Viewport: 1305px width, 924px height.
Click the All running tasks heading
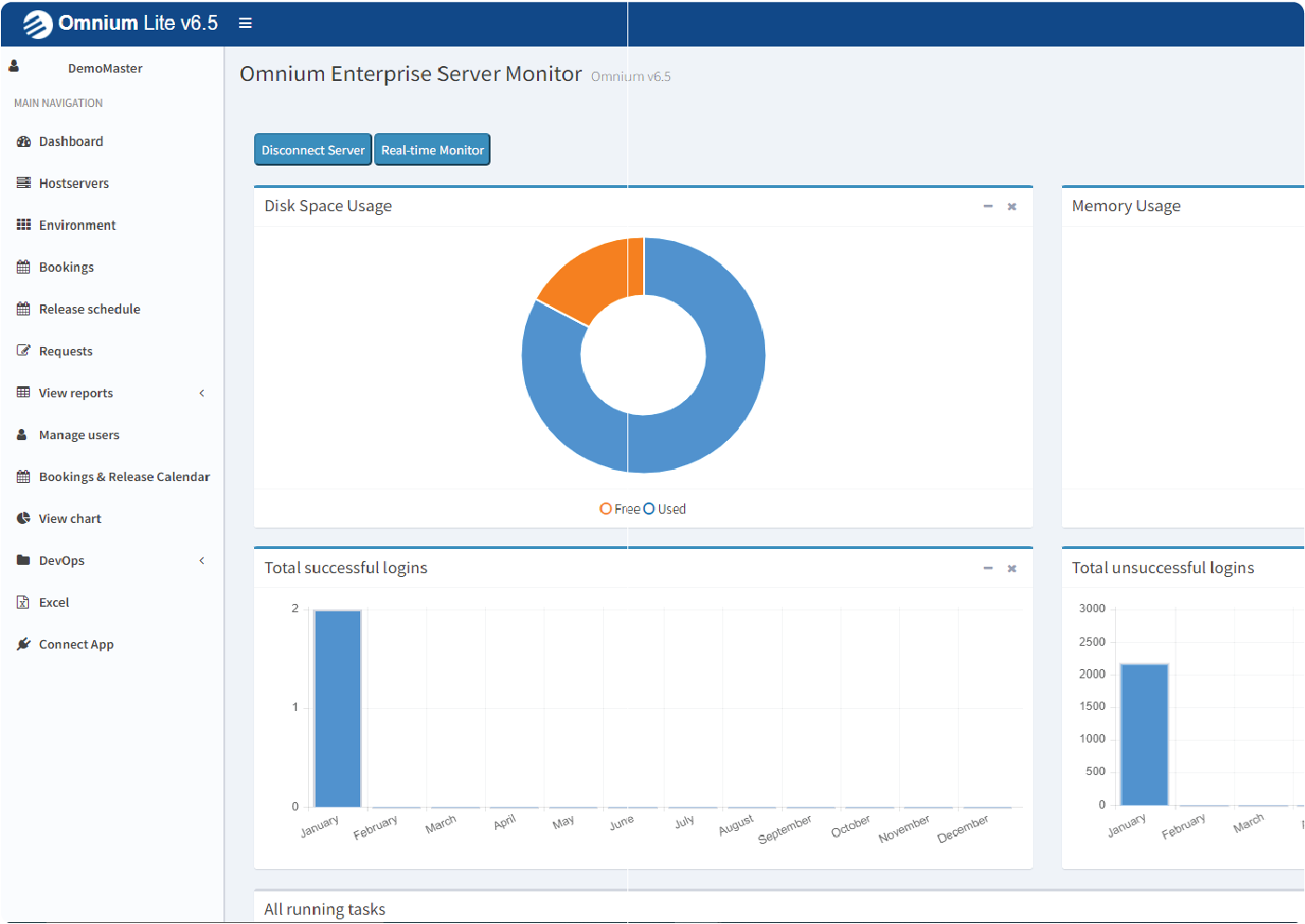click(325, 910)
